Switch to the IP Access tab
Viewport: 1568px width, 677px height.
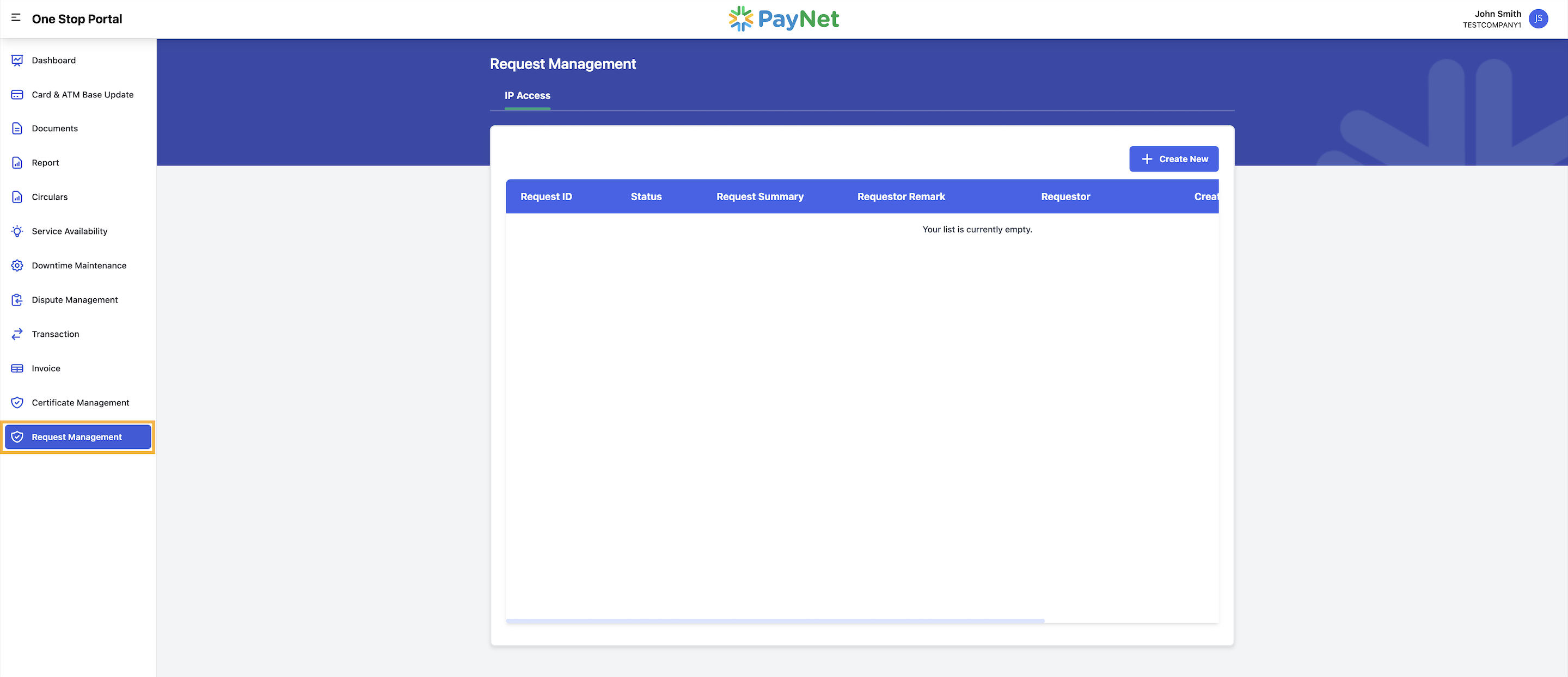[x=526, y=95]
